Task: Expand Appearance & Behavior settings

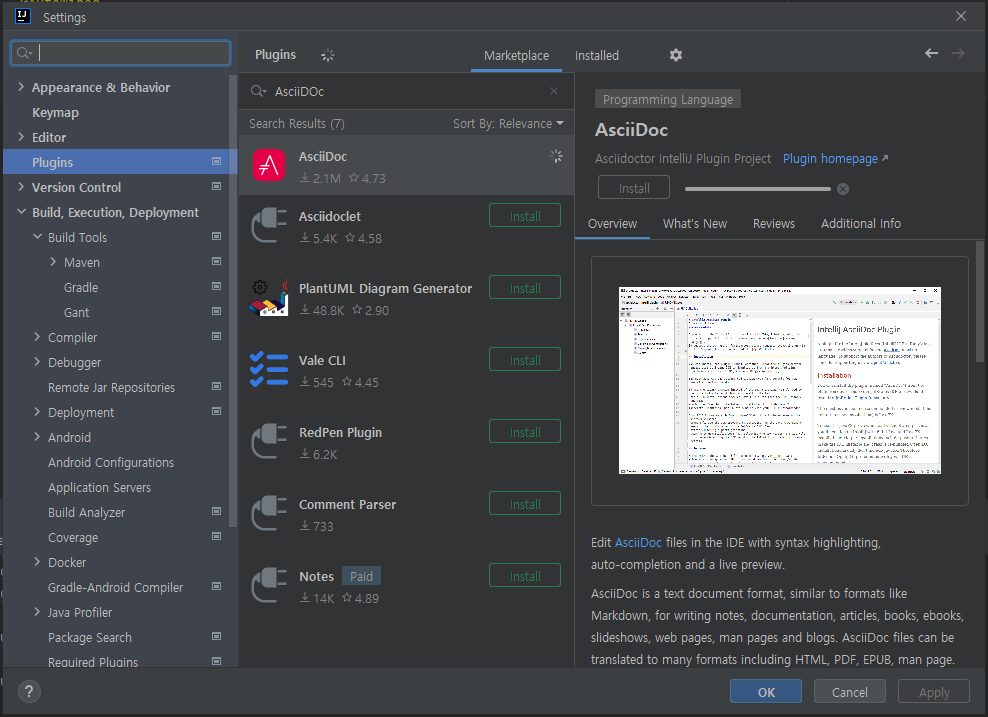Action: 21,87
